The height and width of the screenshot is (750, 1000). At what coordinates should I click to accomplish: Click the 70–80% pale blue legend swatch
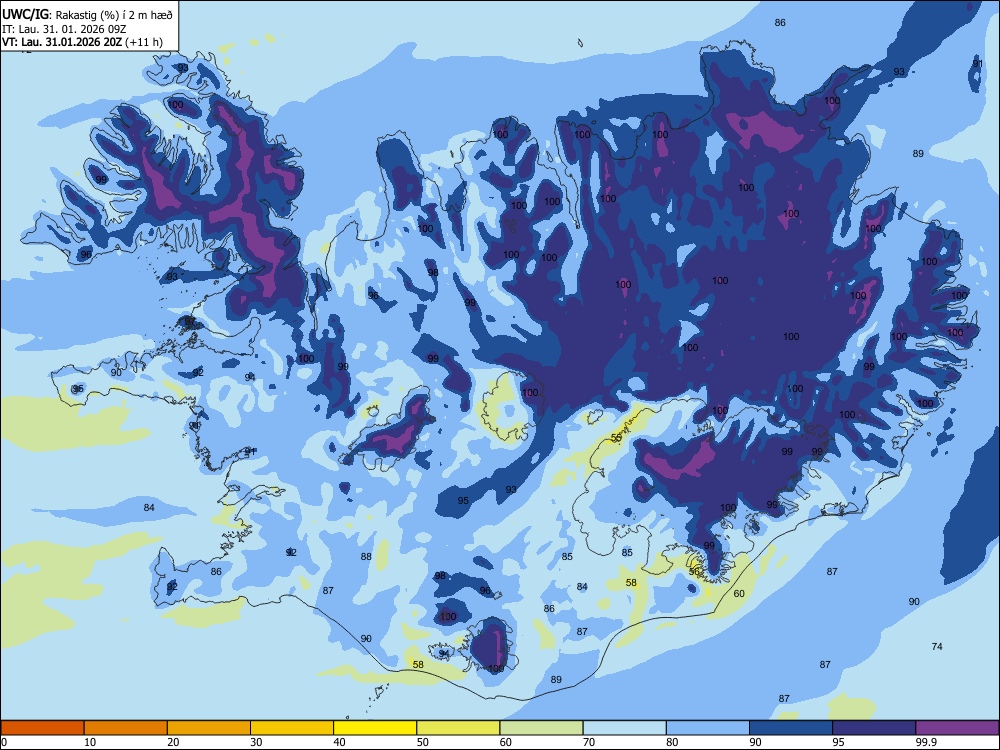click(x=625, y=728)
